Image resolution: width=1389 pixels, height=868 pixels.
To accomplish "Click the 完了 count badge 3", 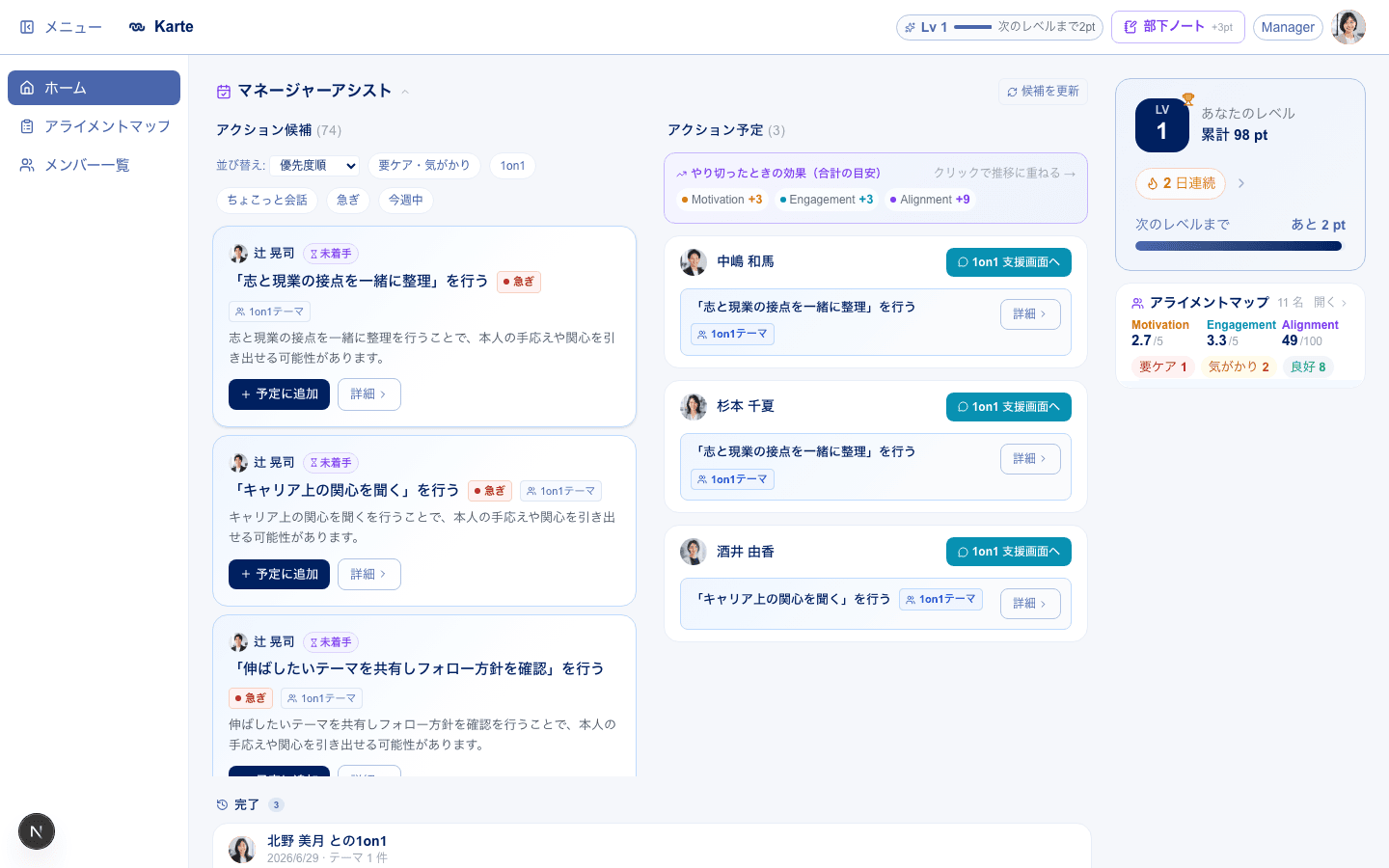I will [276, 804].
